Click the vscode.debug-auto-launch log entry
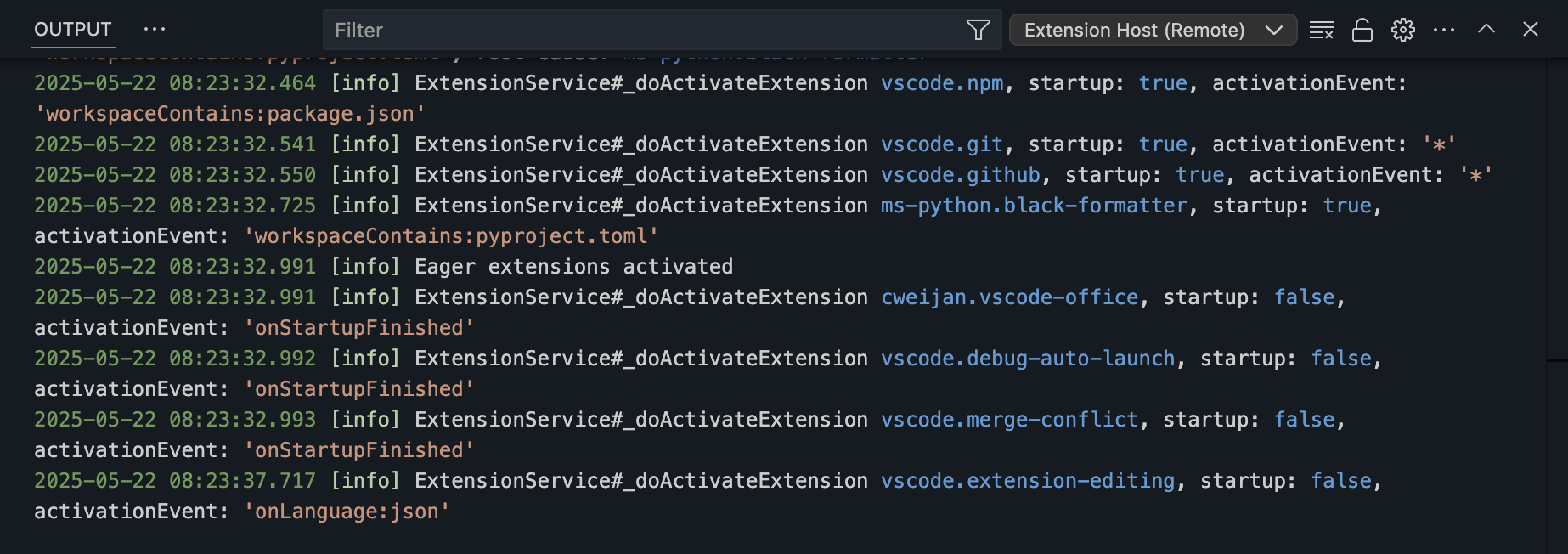 point(1028,359)
